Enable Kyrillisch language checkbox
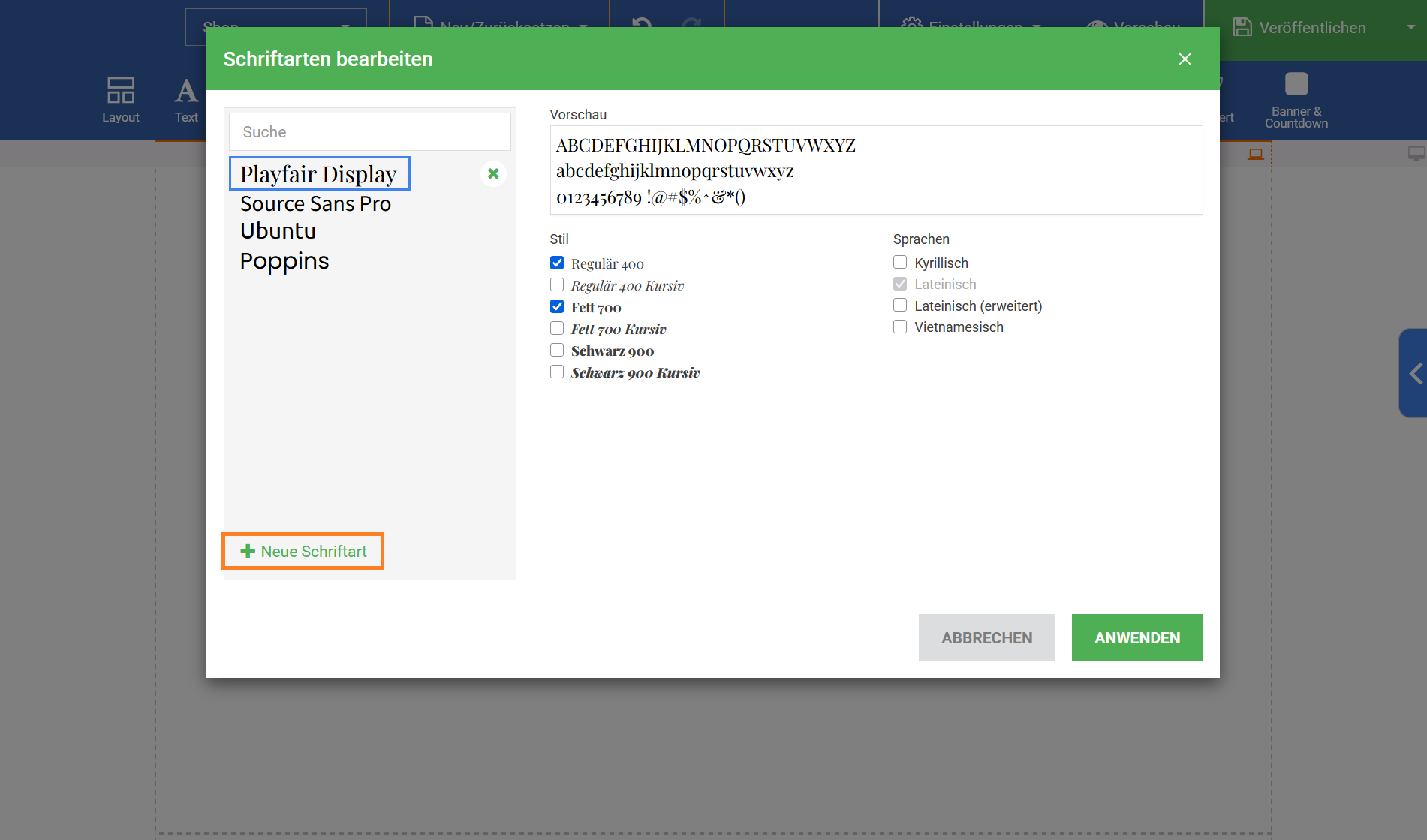Image resolution: width=1427 pixels, height=840 pixels. click(900, 263)
